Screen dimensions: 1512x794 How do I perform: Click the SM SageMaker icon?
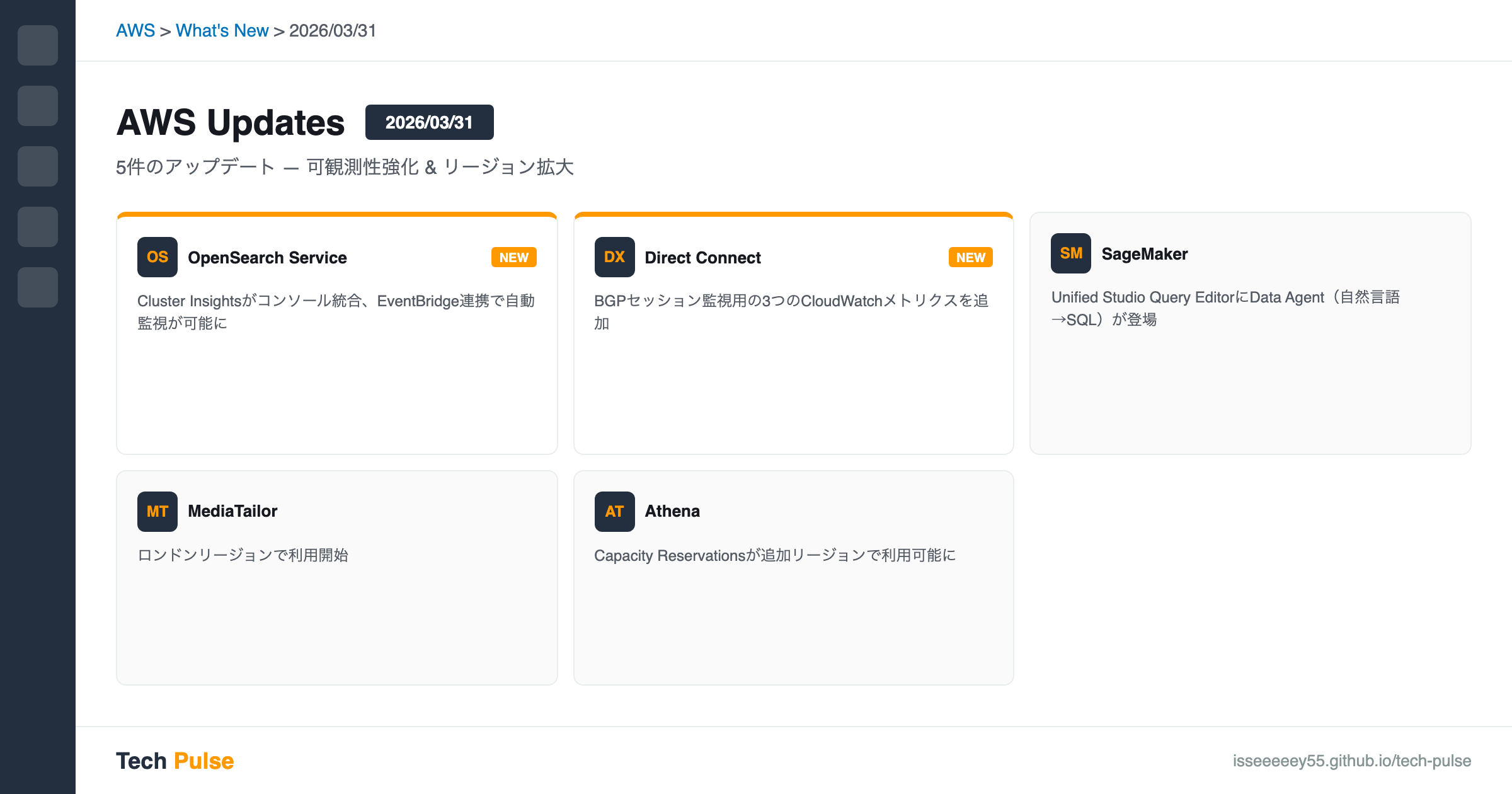(1071, 253)
